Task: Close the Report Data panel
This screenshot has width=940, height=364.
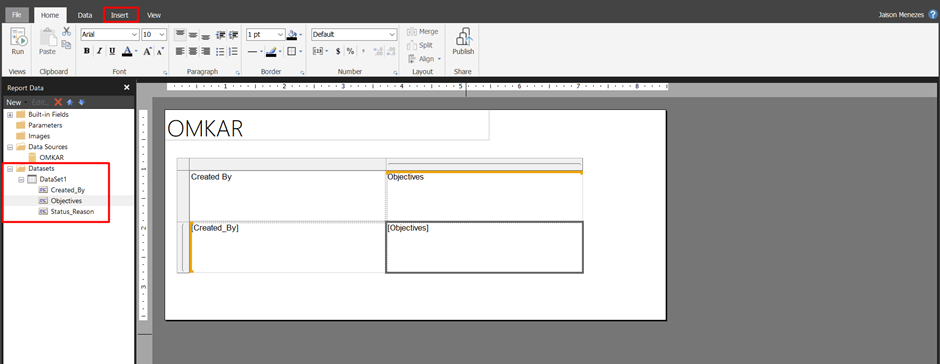Action: pos(126,88)
